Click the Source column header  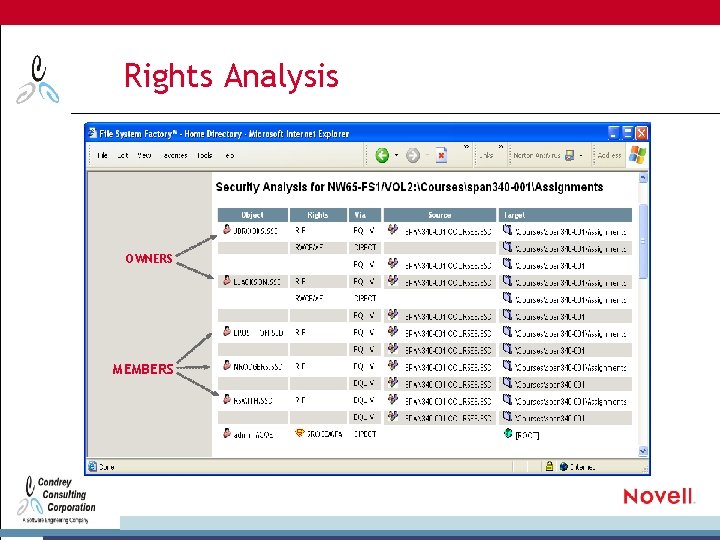[x=439, y=215]
